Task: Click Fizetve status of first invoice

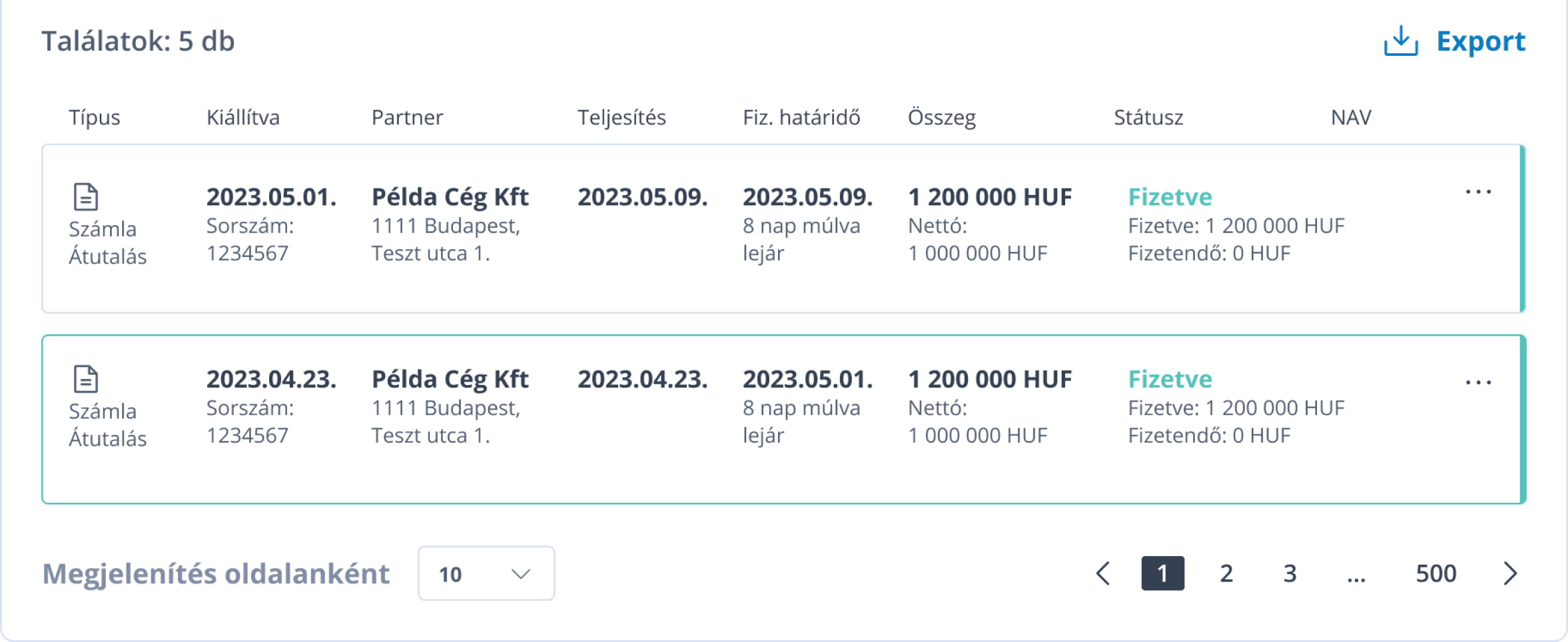Action: click(1170, 197)
